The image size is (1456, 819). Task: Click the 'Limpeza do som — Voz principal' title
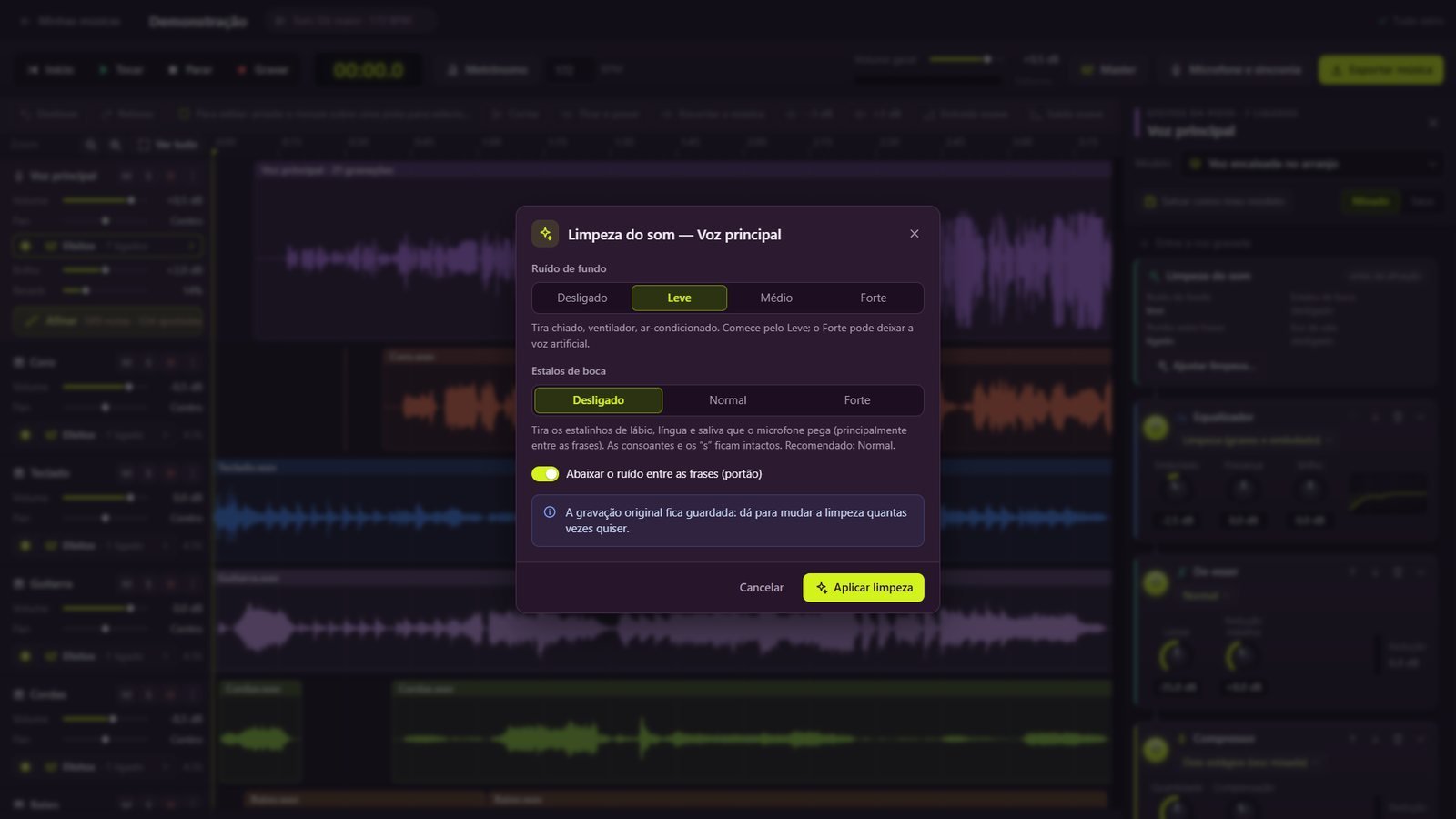pyautogui.click(x=674, y=235)
